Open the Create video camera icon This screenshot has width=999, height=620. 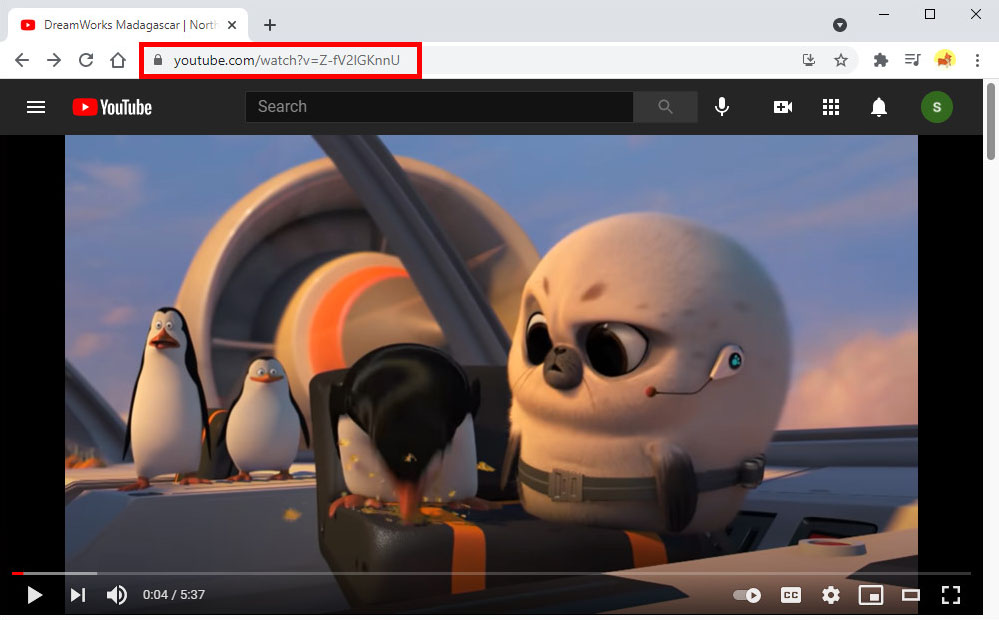click(x=782, y=106)
